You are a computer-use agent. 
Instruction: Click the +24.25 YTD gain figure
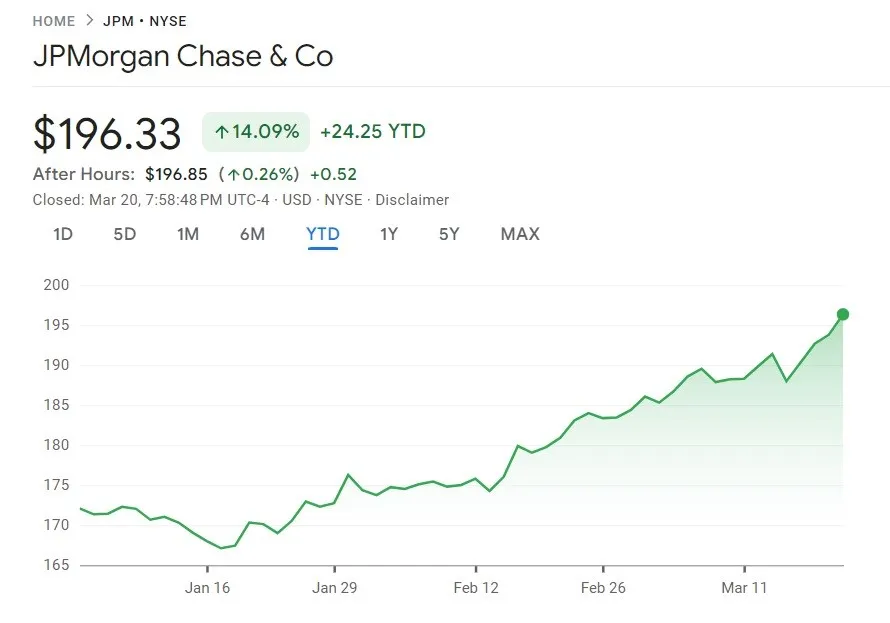click(x=369, y=131)
